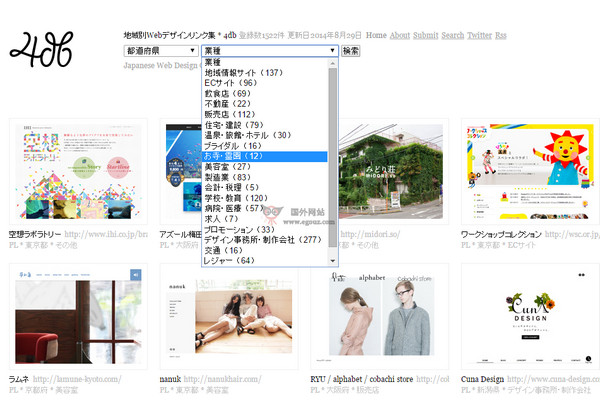
Task: Pick 住宅・建設 (79) in the dropdown
Action: click(264, 125)
